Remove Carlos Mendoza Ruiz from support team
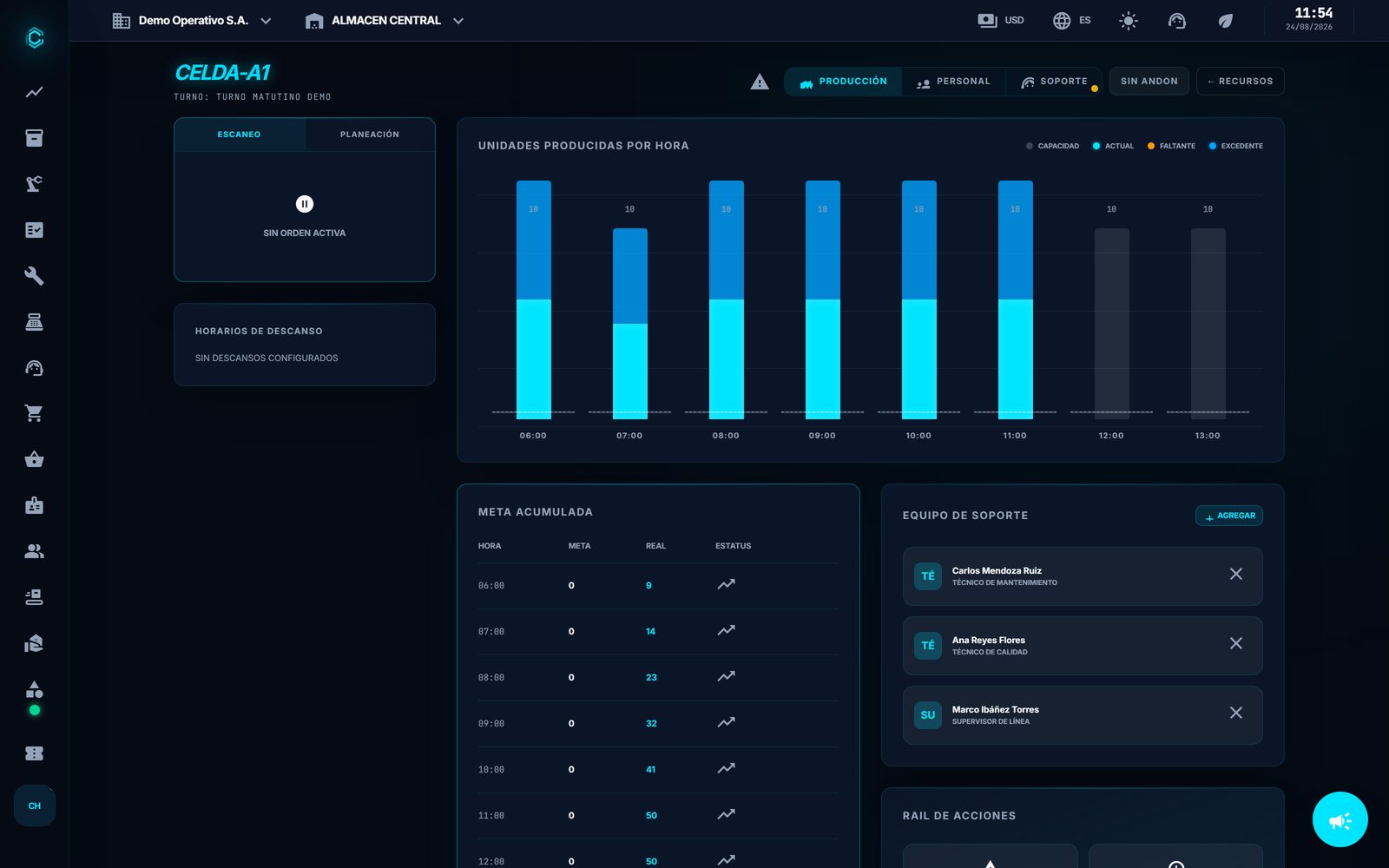The image size is (1389, 868). point(1236,574)
